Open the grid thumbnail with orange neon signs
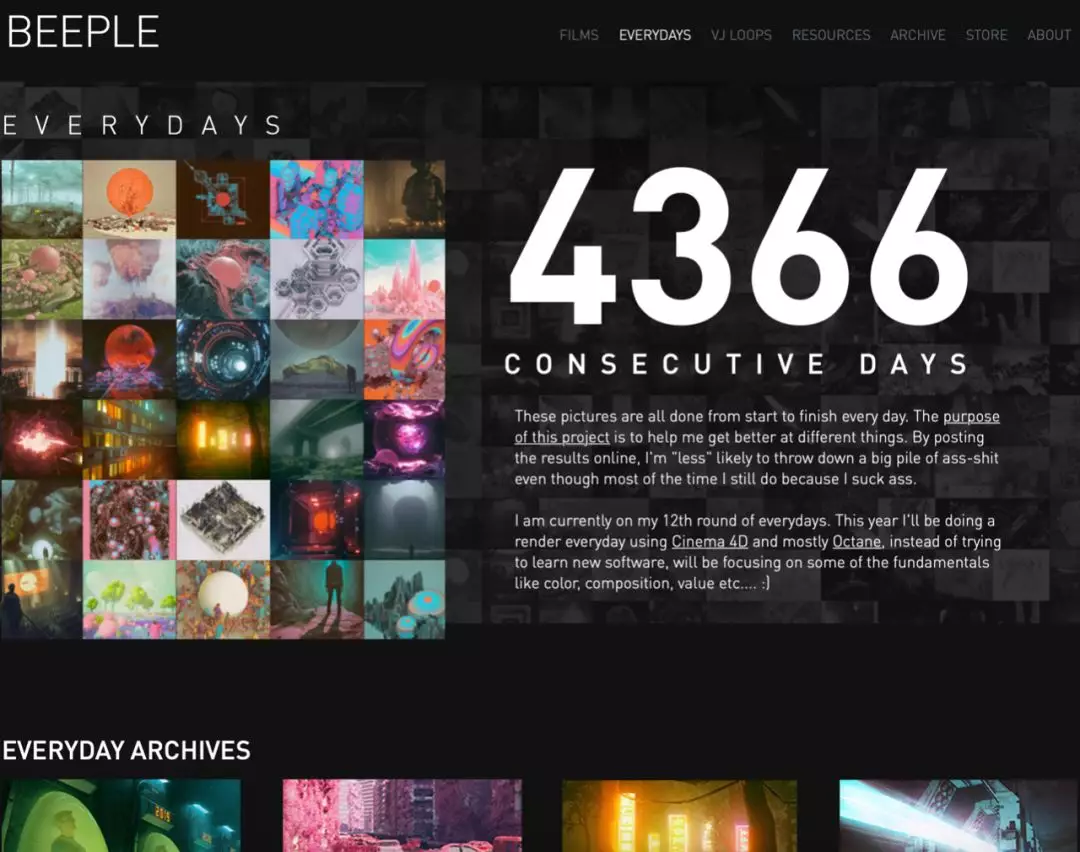 tap(223, 439)
